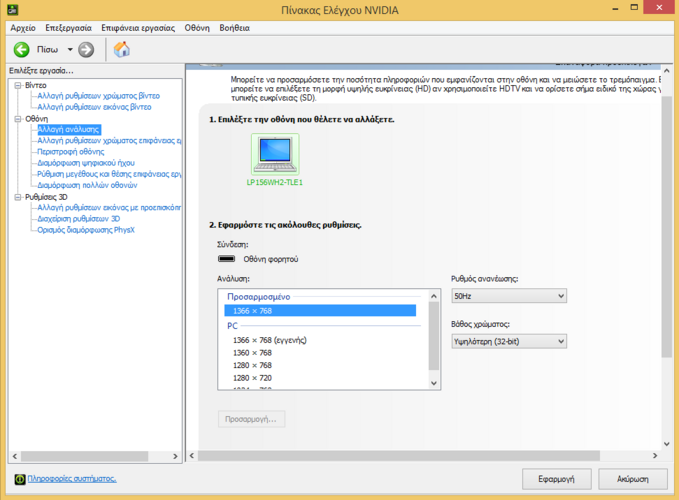The width and height of the screenshot is (679, 500).
Task: Open the Βοήθεια menu
Action: pos(234,28)
